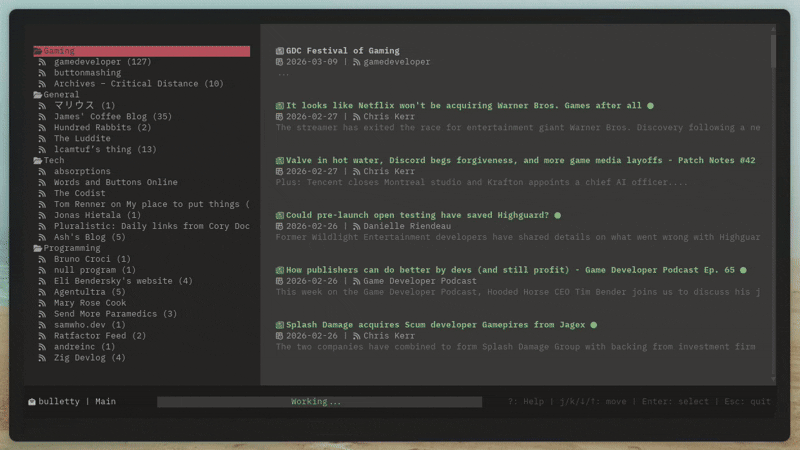
Task: Click RSS icon beside The Codist
Action: 42,194
